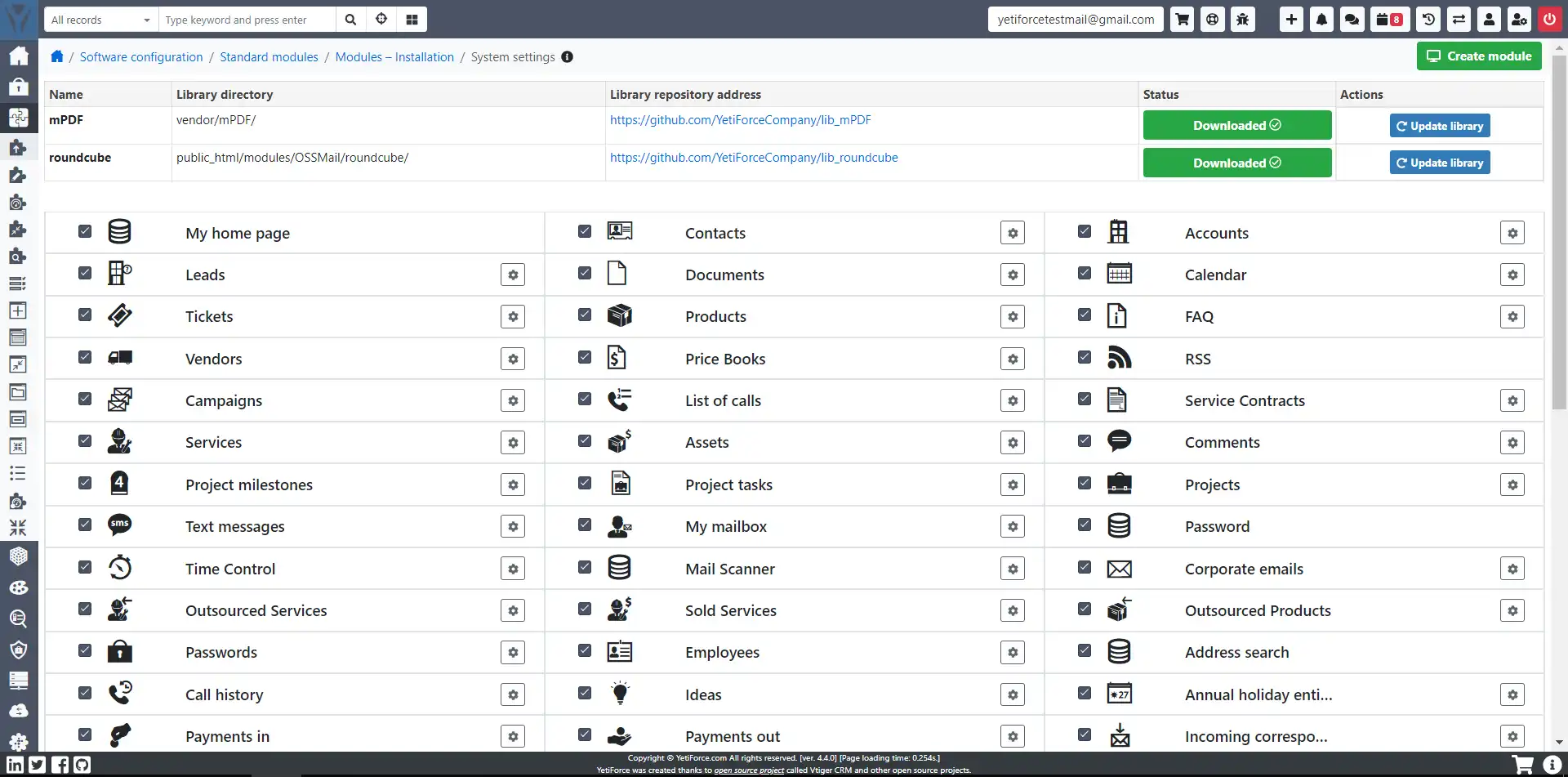Uncheck the Leads module checkbox
Screen dimensions: 1568x777
(x=85, y=273)
